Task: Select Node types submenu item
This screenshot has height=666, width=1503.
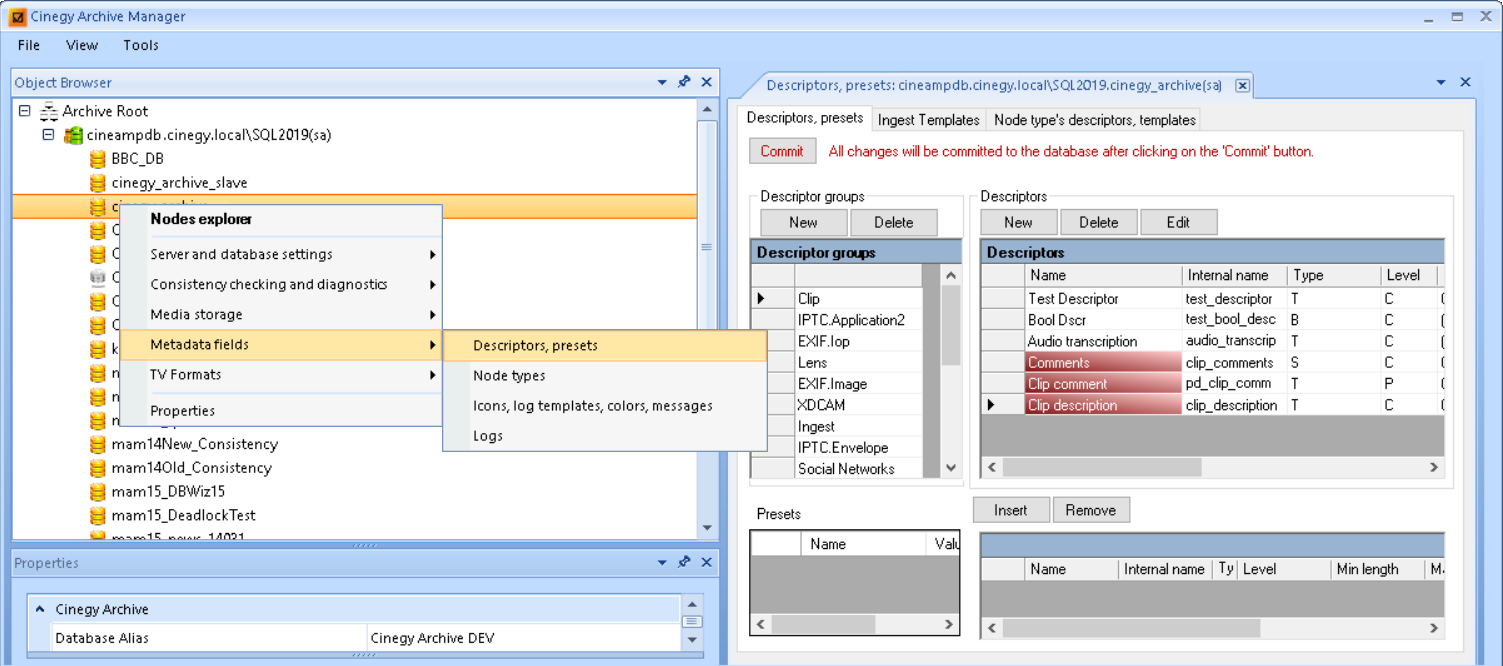Action: coord(605,376)
